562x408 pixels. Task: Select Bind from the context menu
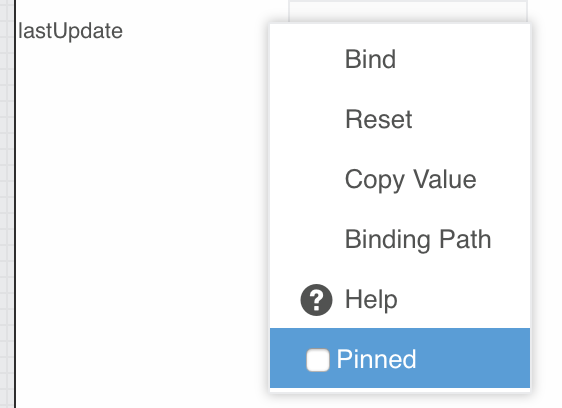click(x=370, y=59)
